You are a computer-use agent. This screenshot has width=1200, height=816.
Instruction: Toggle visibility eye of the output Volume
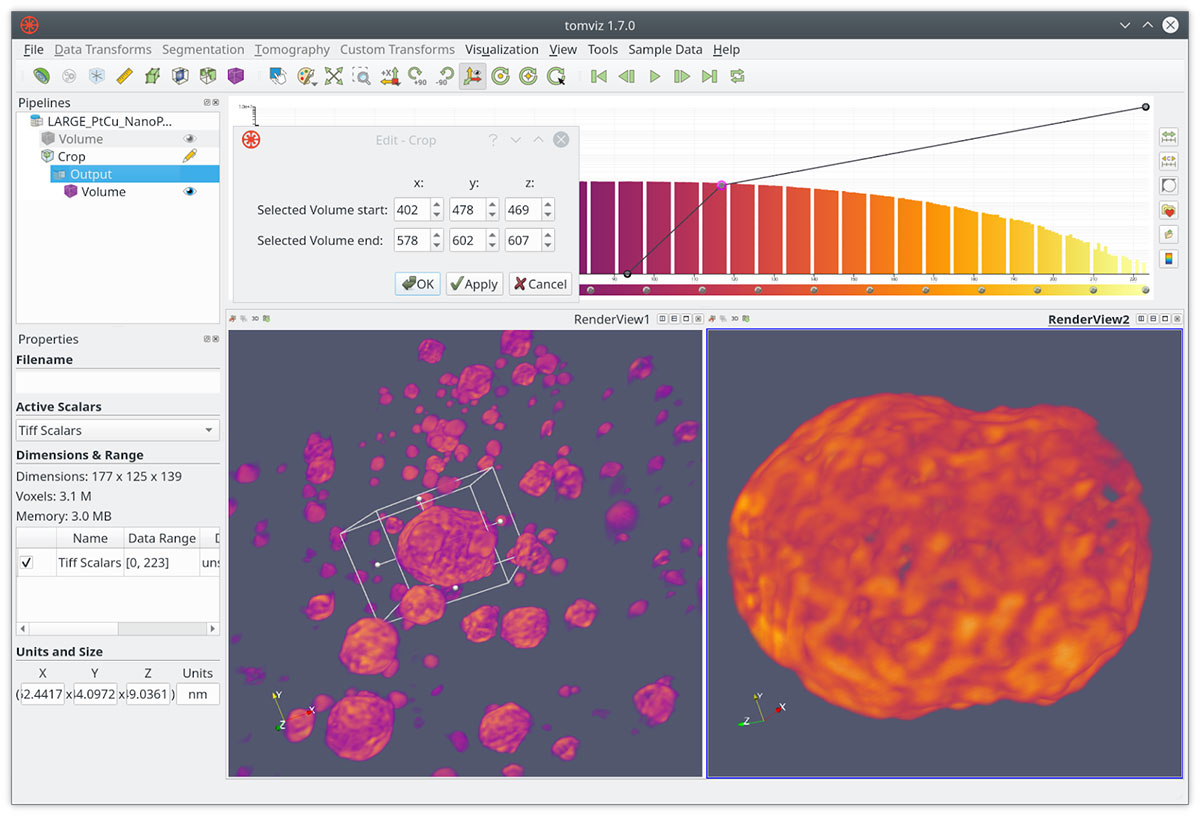(190, 192)
